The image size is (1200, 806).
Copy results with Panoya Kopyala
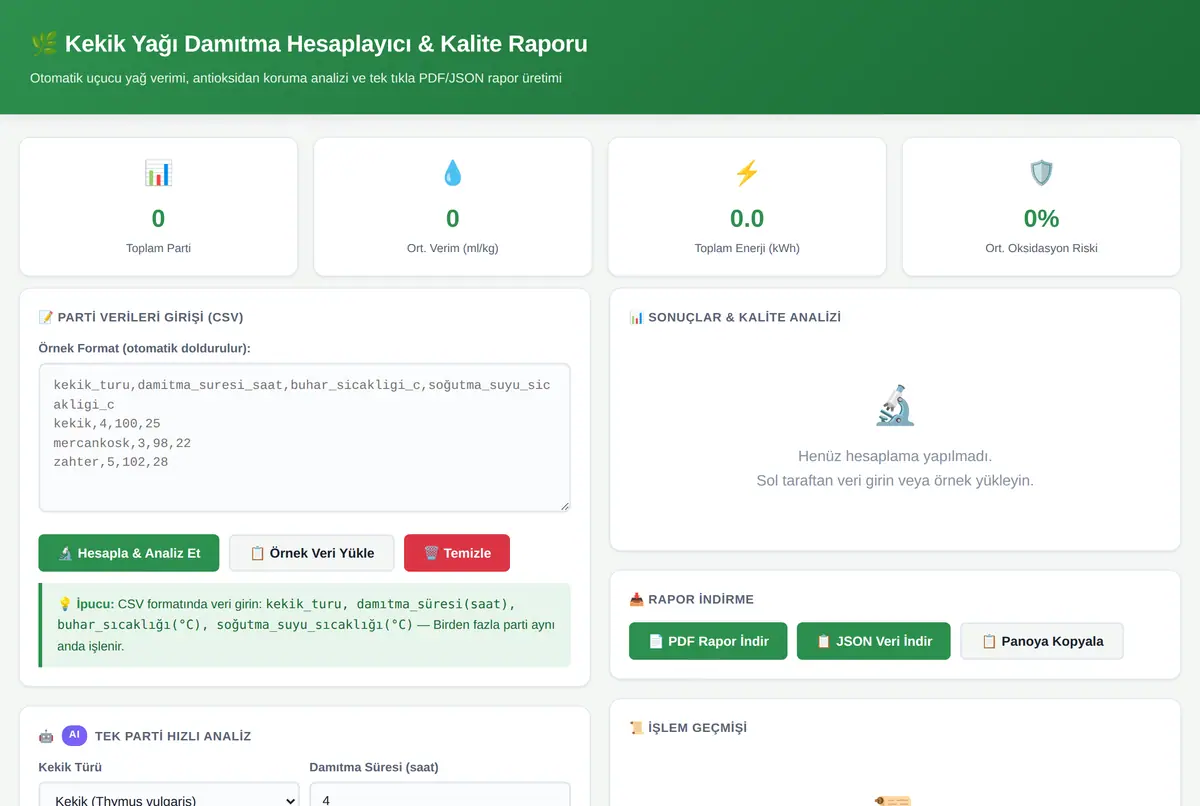(1042, 641)
